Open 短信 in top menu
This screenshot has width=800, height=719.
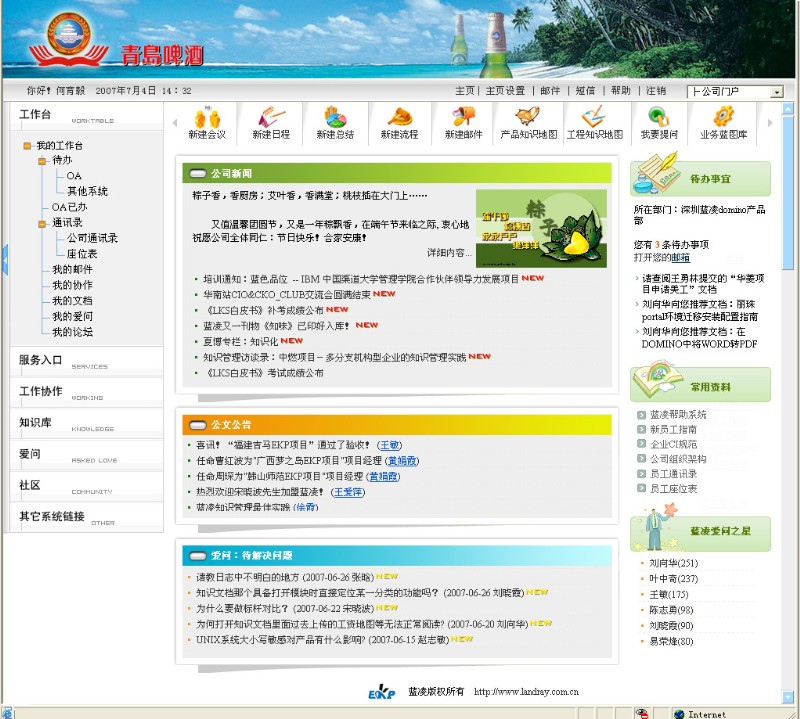(585, 91)
